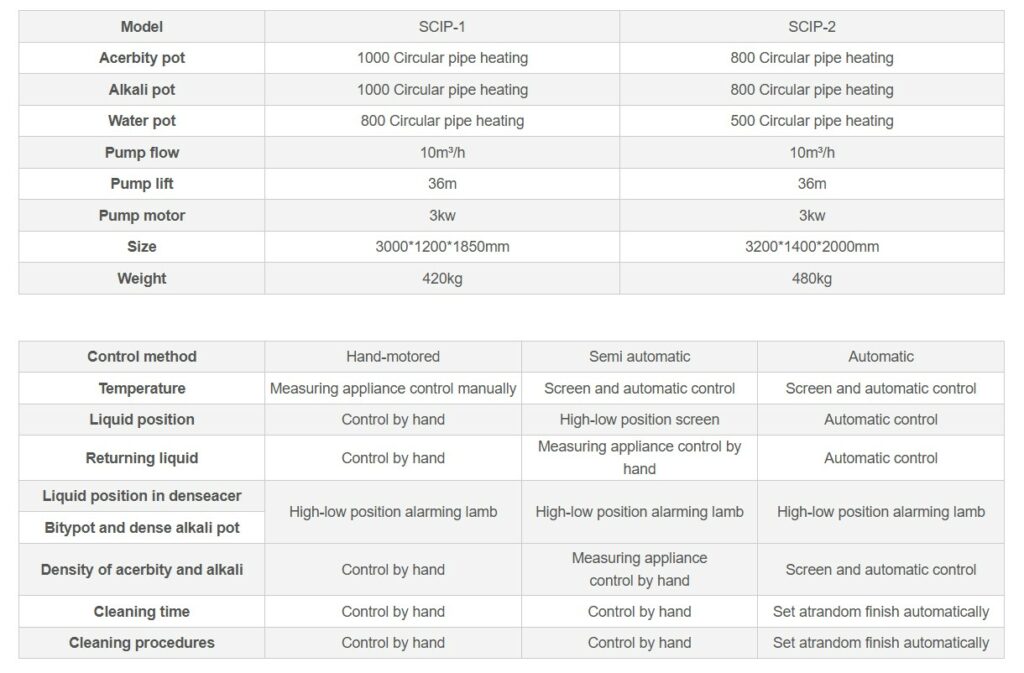Select the 3000*1200*1850mm size cell

442,247
